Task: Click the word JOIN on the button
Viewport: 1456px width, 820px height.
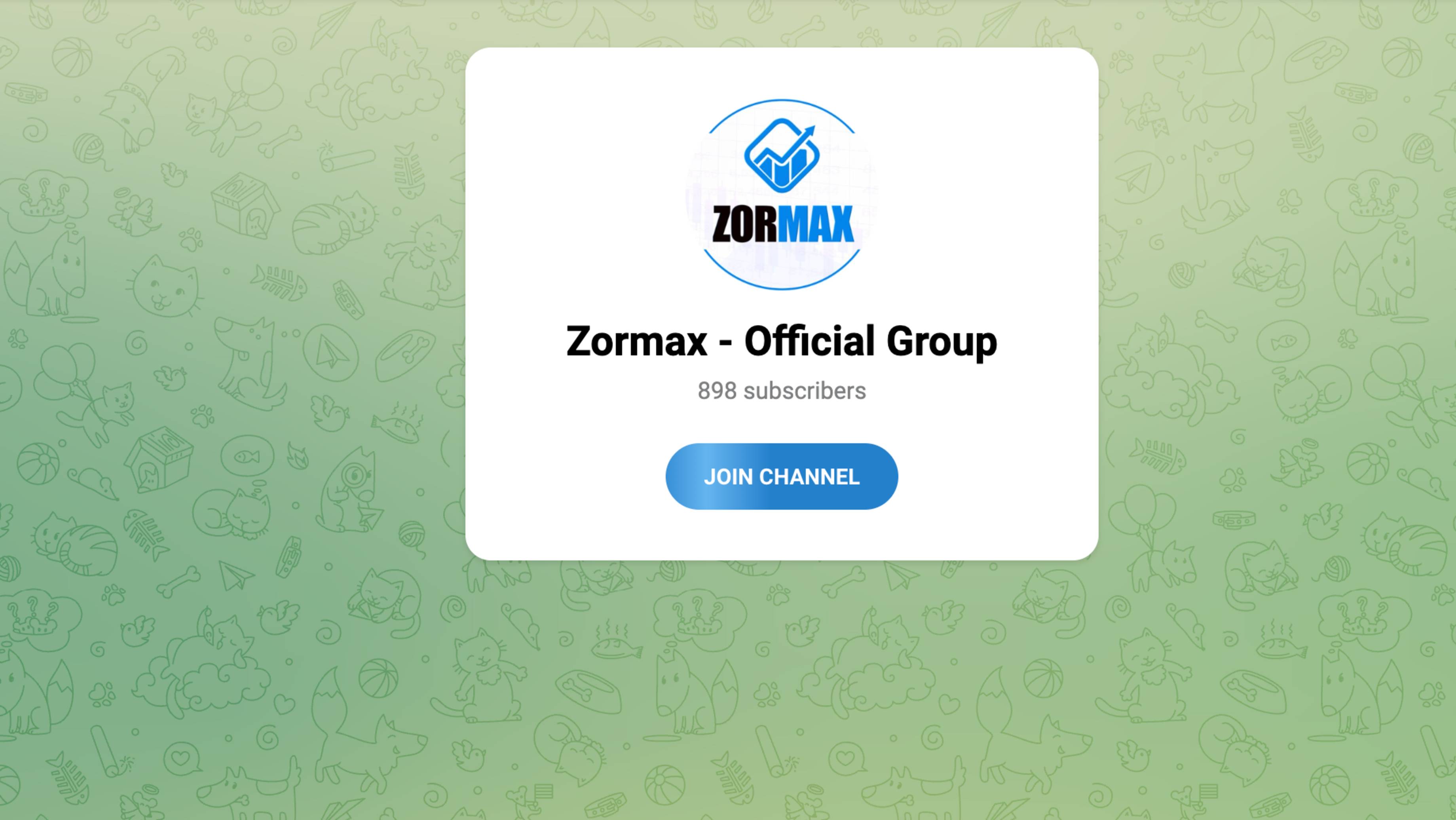Action: 729,477
